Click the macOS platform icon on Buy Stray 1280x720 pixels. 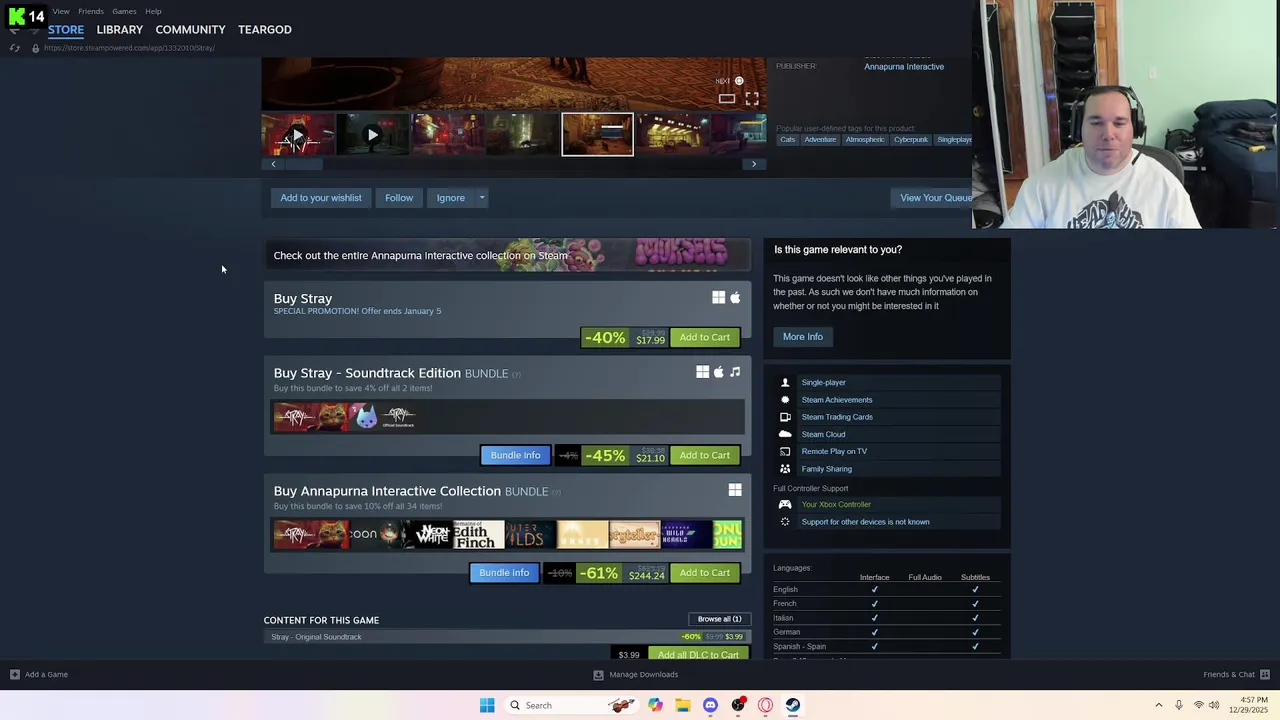click(735, 298)
